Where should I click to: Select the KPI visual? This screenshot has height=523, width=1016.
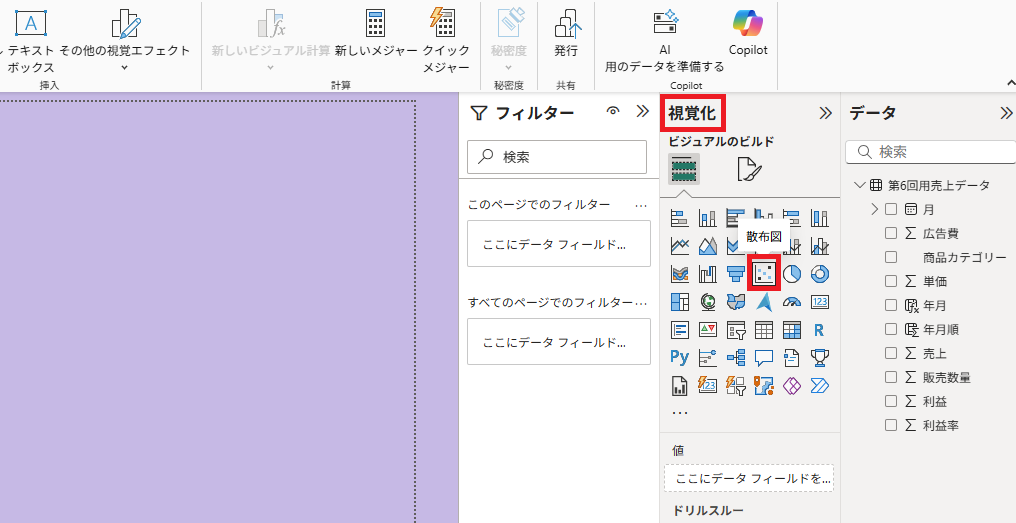[x=708, y=330]
